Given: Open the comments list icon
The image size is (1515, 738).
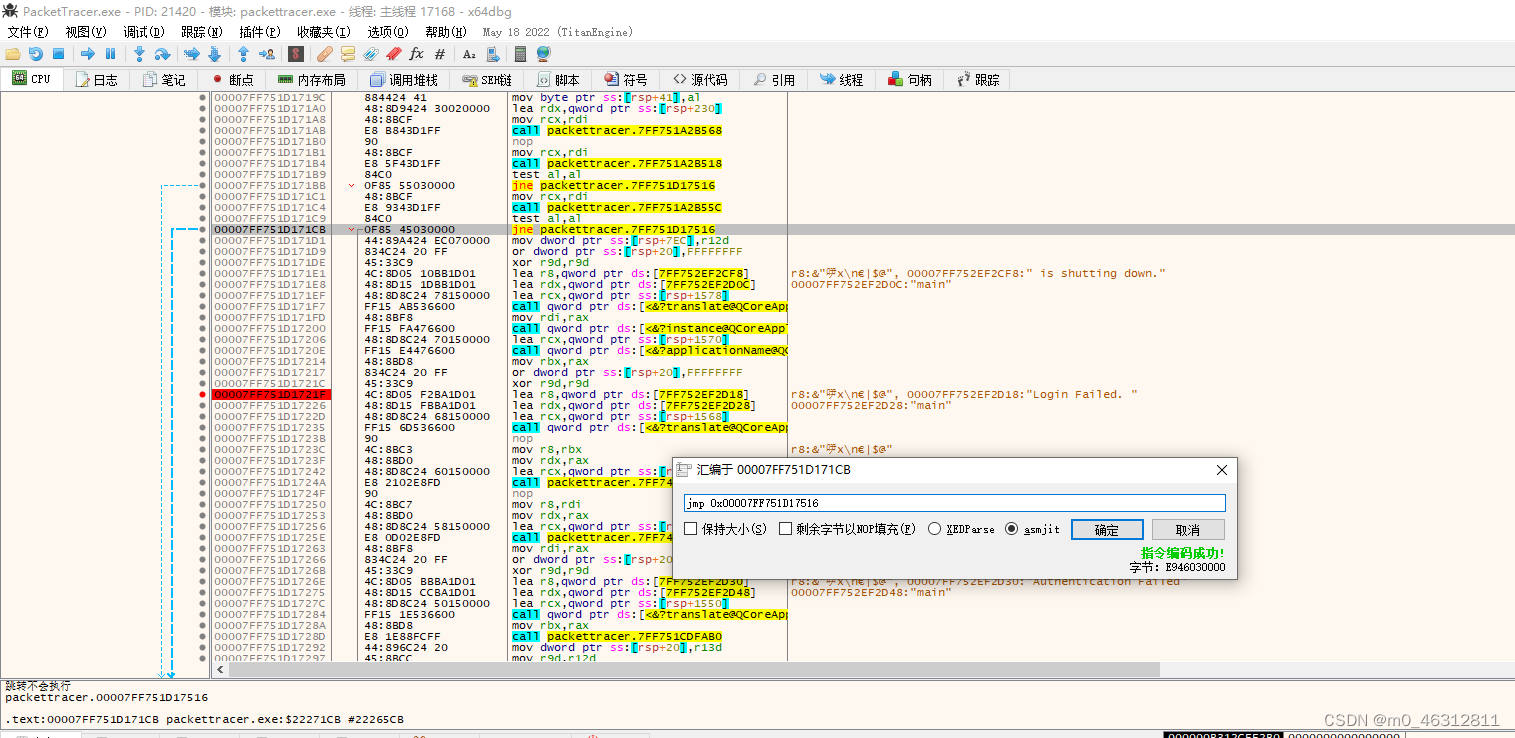Looking at the screenshot, I should (x=348, y=54).
